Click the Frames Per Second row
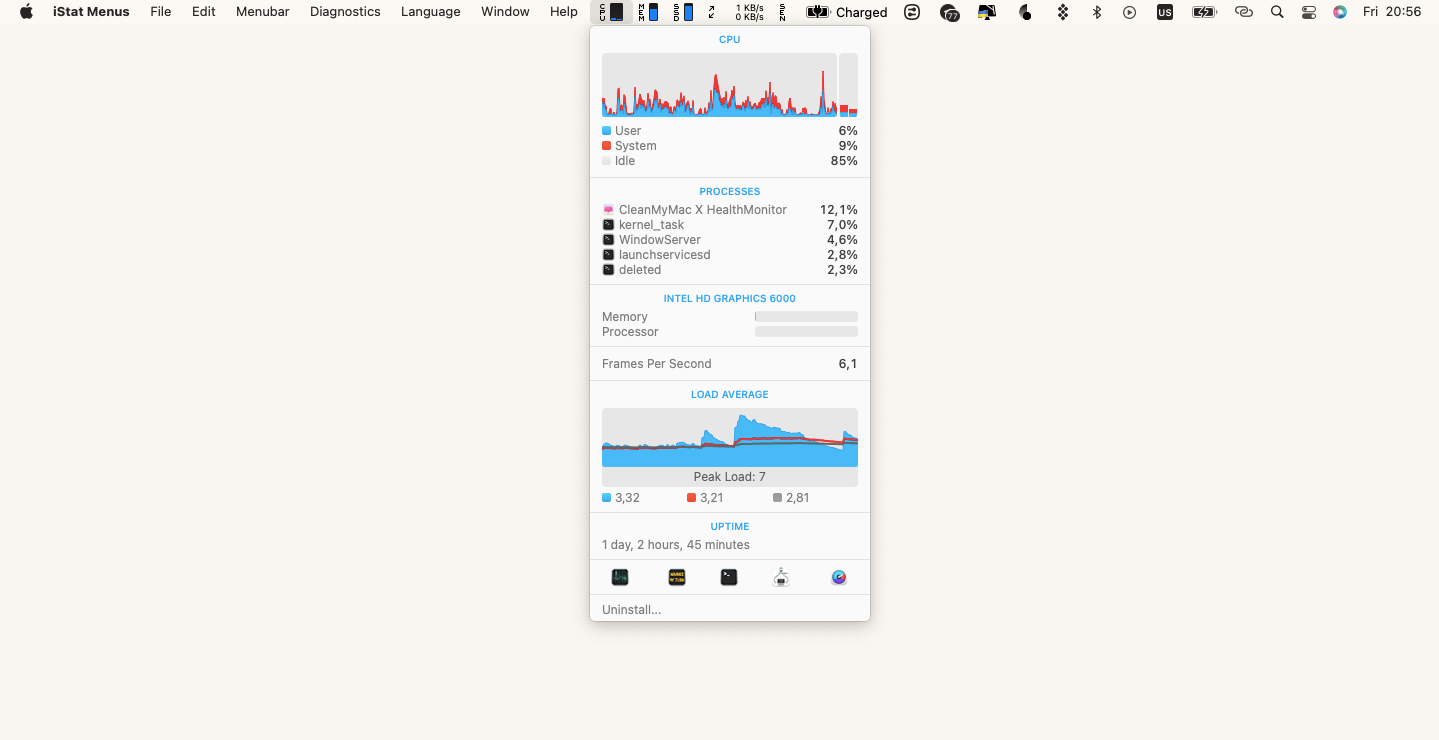Viewport: 1439px width, 740px height. pyautogui.click(x=730, y=364)
